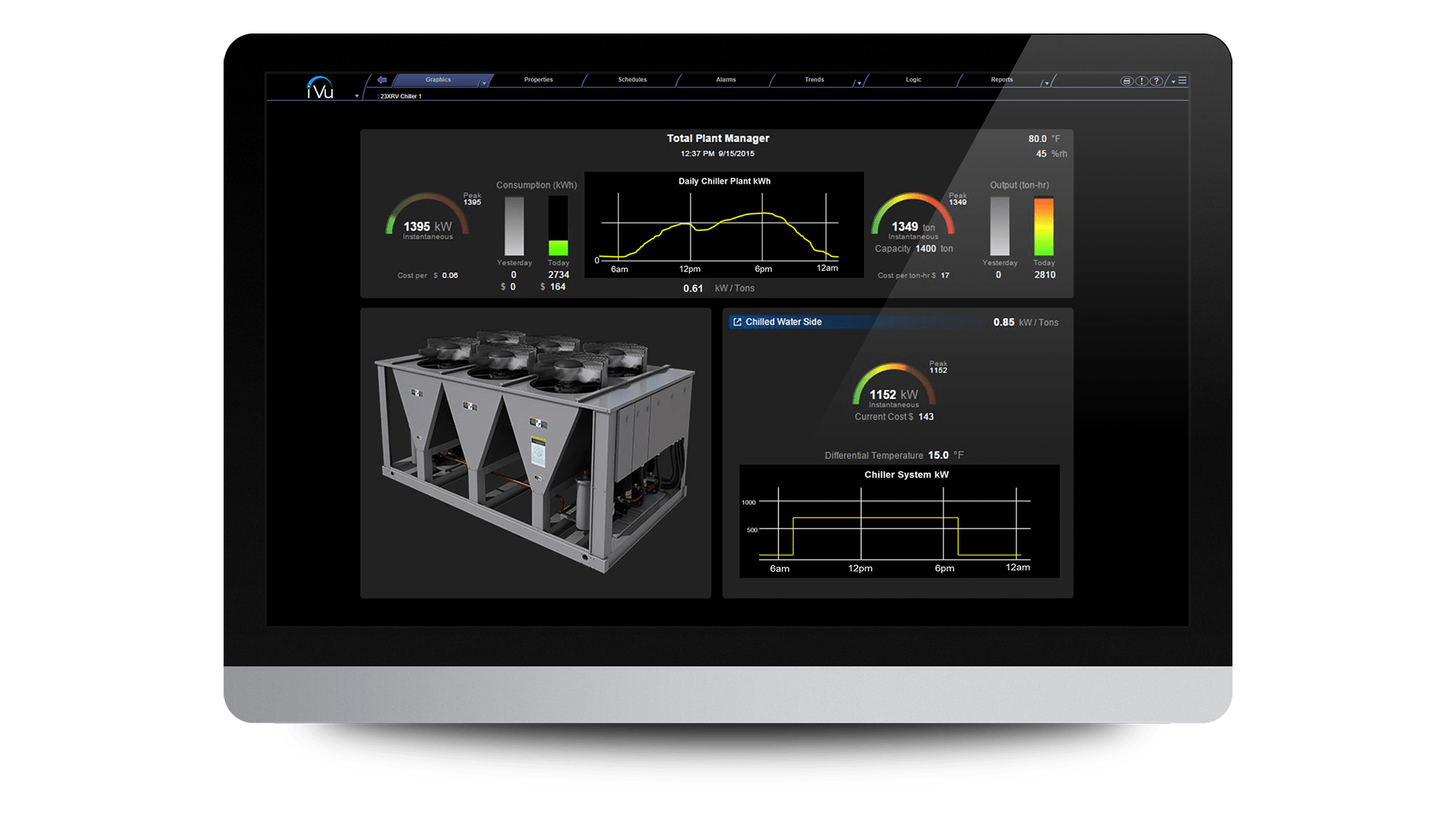Open the Alarms tab
The width and height of the screenshot is (1456, 819).
tap(725, 79)
